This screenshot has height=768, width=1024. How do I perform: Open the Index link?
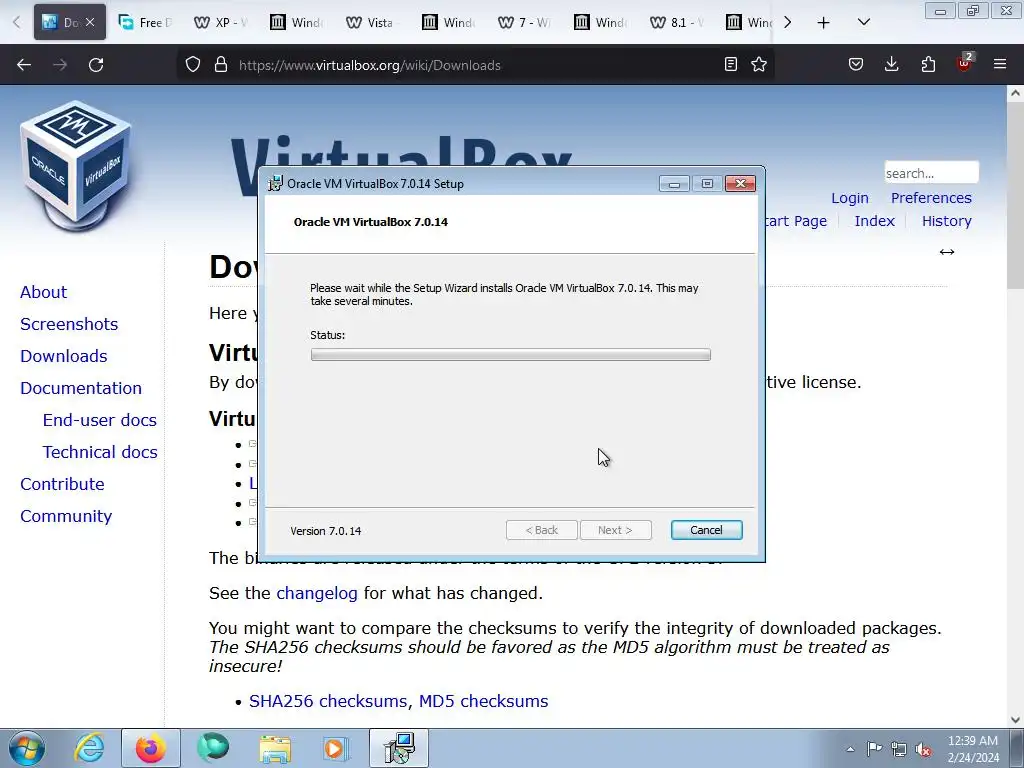(874, 221)
